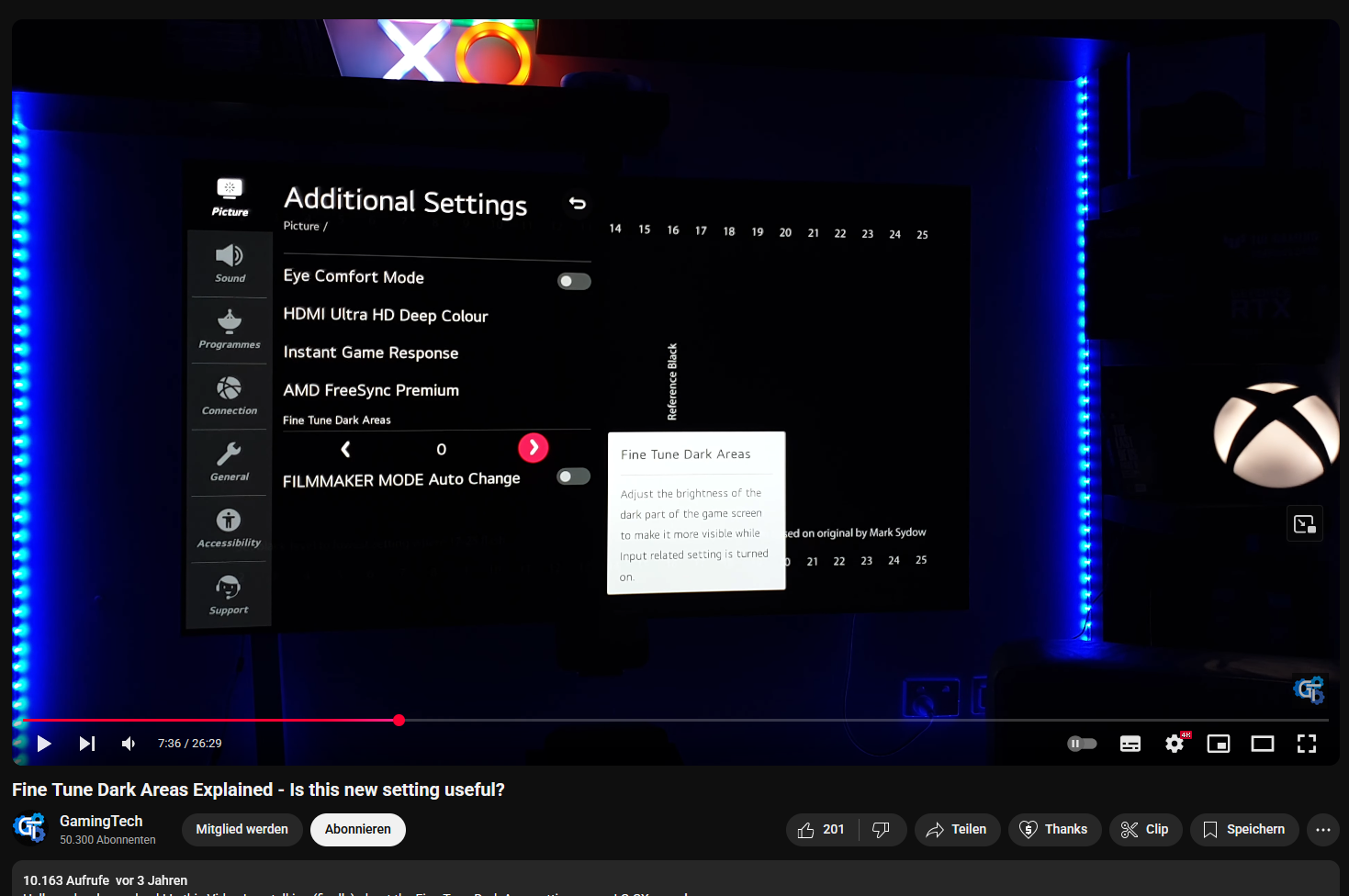1349x896 pixels.
Task: Enable subtitles with the CC icon
Action: [x=1130, y=744]
